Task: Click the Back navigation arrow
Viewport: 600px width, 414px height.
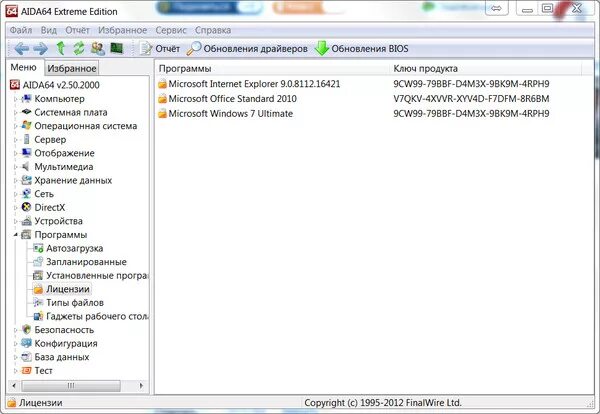Action: (x=21, y=49)
